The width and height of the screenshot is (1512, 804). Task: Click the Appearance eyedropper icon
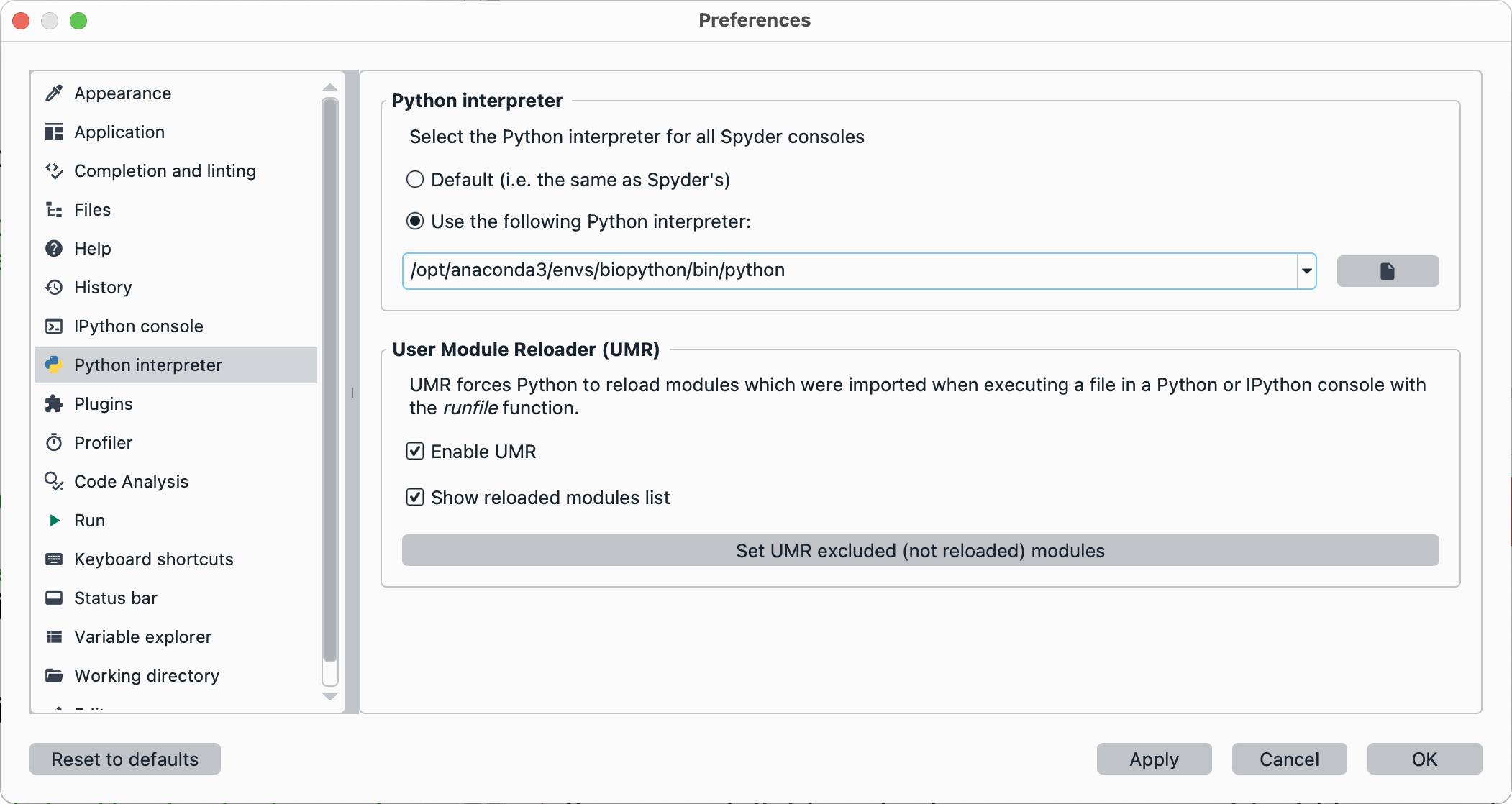[x=54, y=93]
